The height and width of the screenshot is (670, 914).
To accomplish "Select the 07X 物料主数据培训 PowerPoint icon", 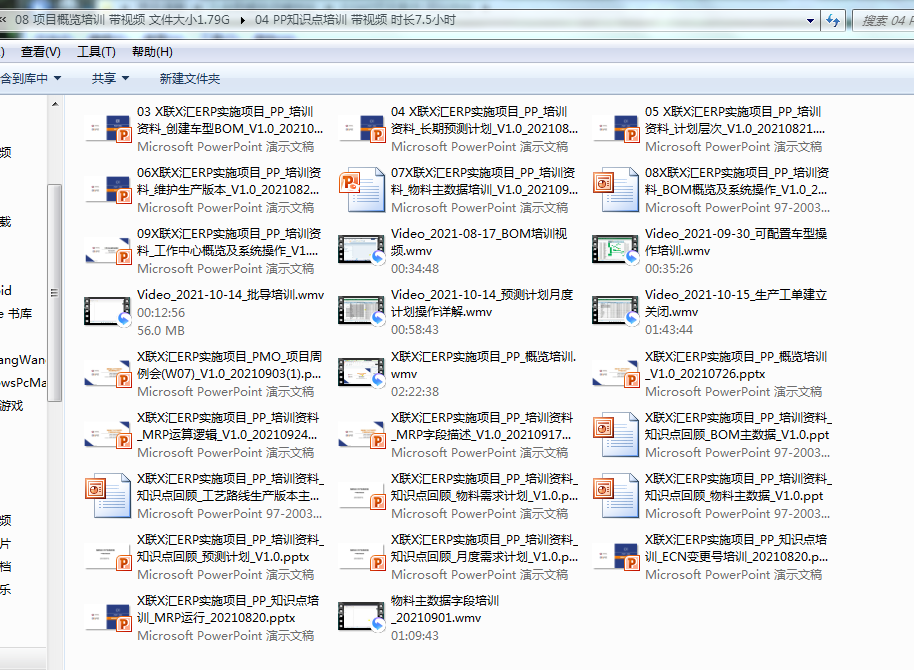I will click(x=361, y=190).
